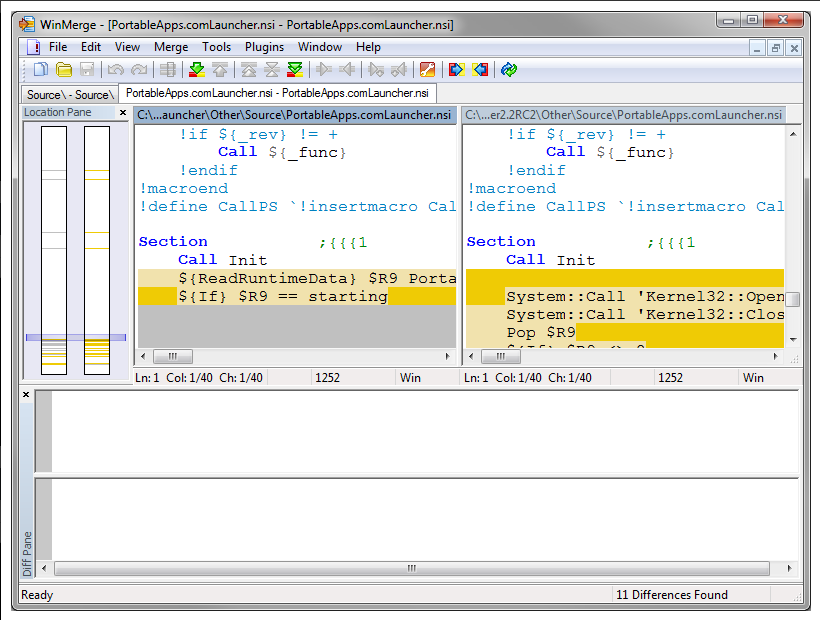
Task: Click left pane scroll-right arrow
Action: click(x=448, y=357)
